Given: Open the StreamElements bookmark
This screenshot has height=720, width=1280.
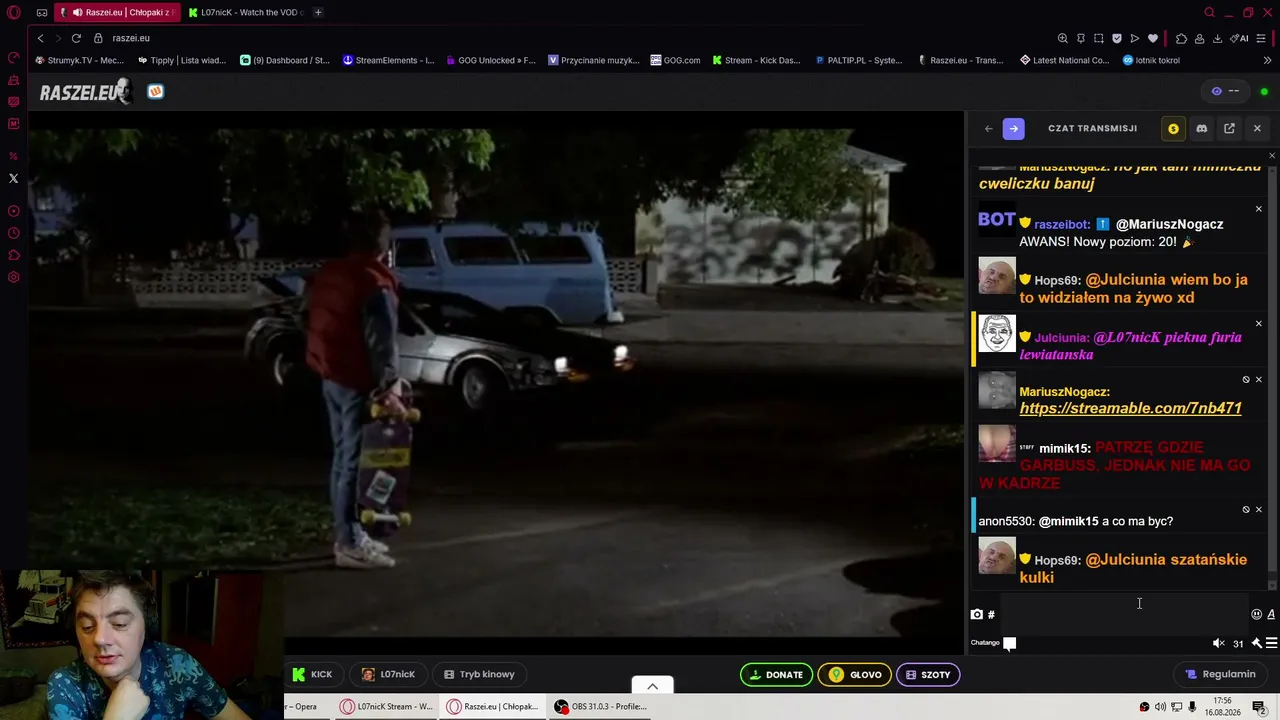Looking at the screenshot, I should 388,60.
